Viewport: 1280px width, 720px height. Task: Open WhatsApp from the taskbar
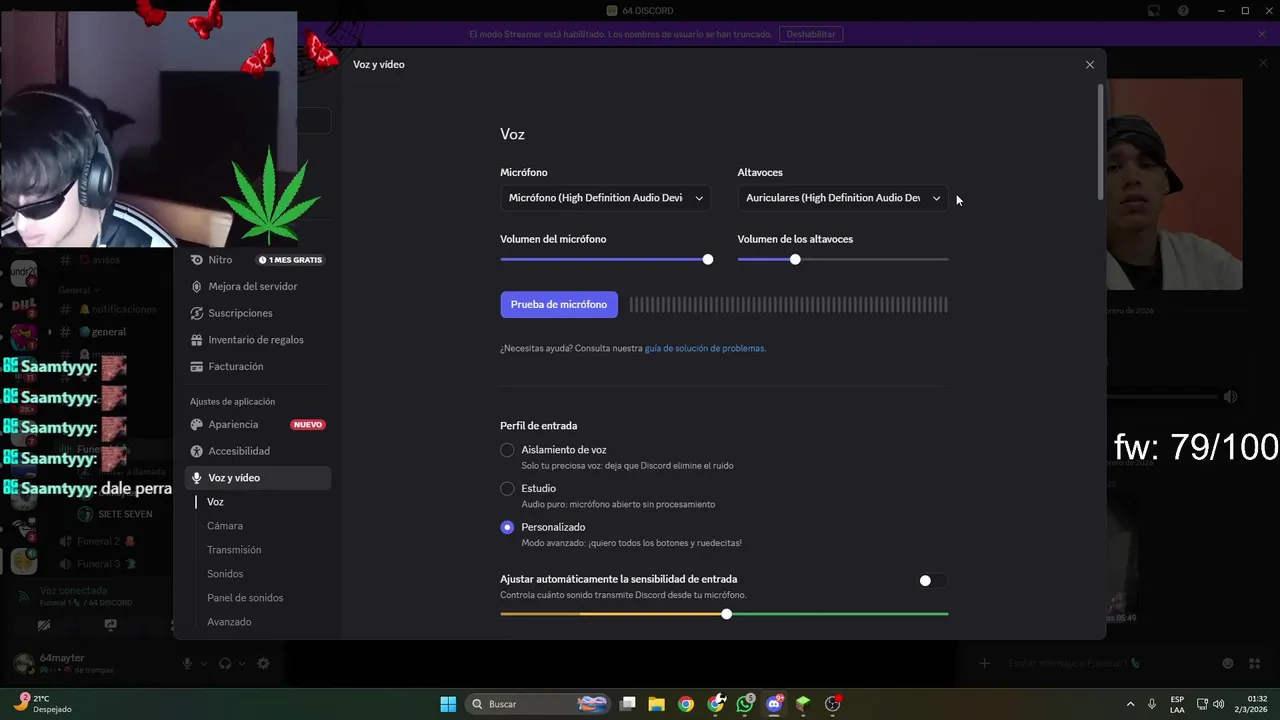(x=745, y=704)
